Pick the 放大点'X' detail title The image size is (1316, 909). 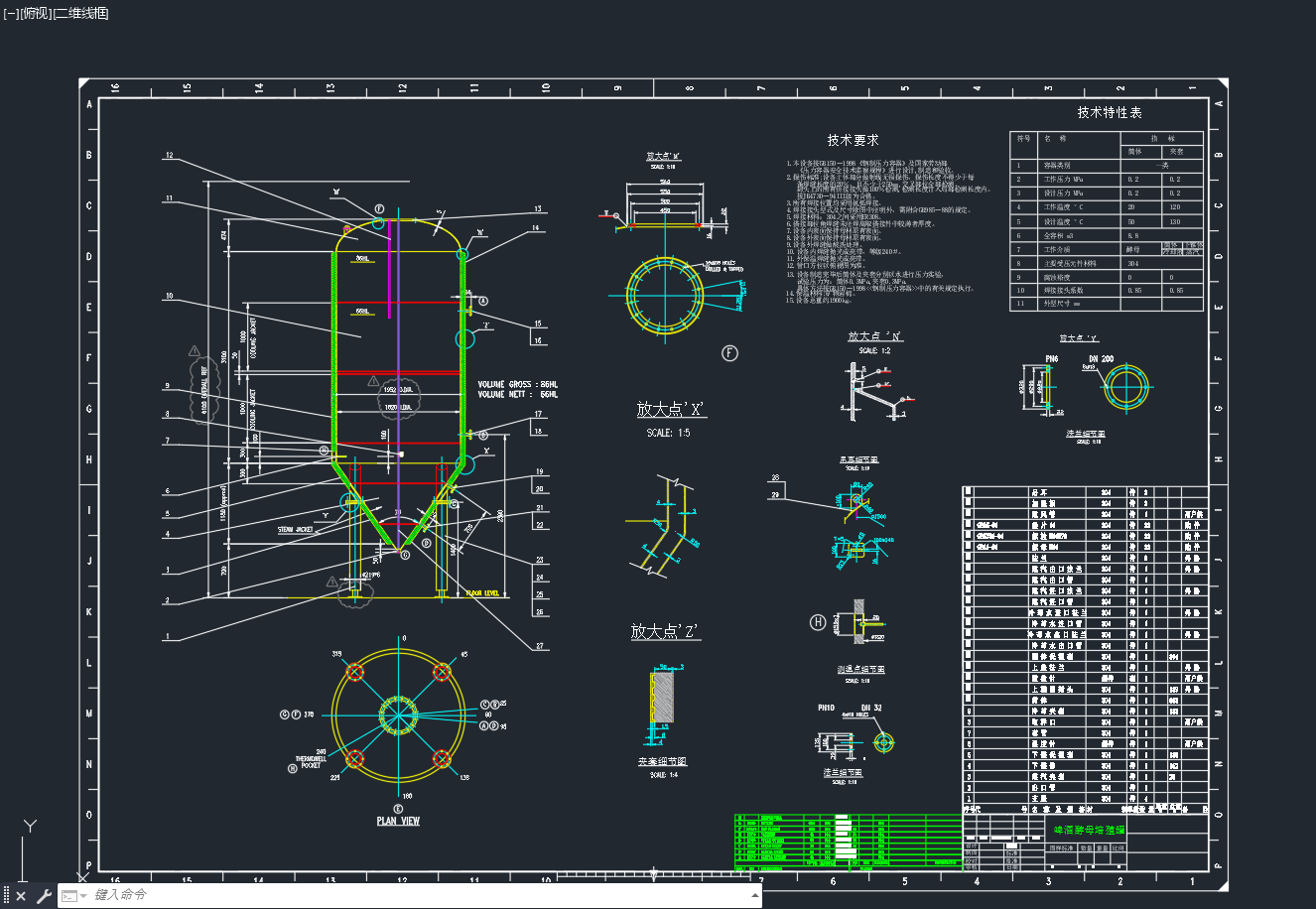click(671, 409)
